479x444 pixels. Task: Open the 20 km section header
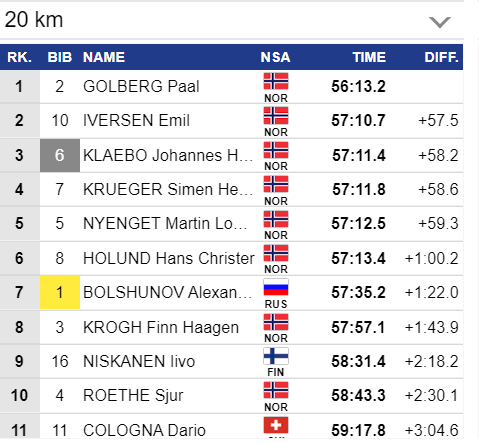pyautogui.click(x=232, y=20)
